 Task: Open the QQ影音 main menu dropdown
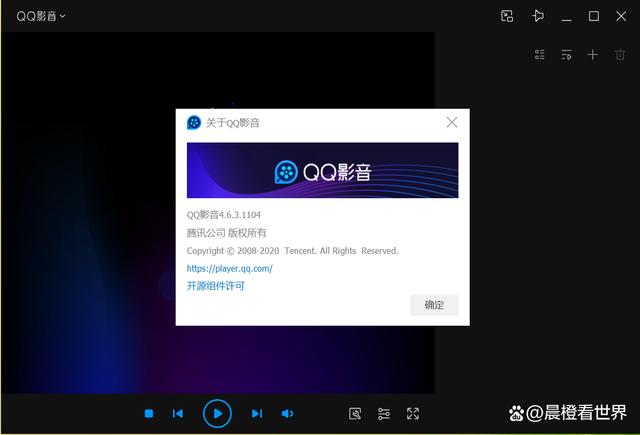pyautogui.click(x=40, y=16)
